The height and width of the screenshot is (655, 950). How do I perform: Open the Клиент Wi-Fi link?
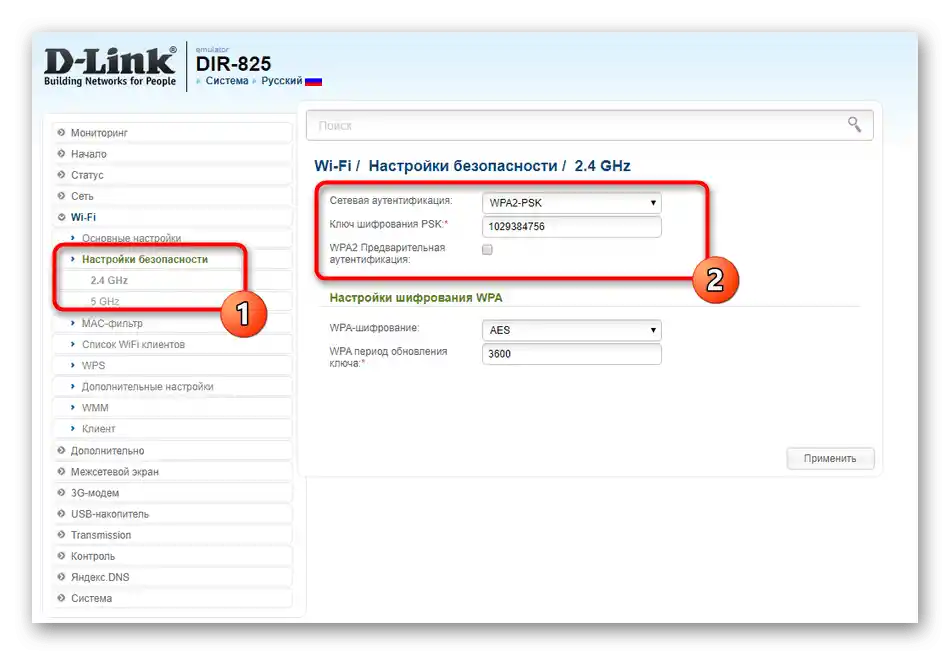click(98, 428)
